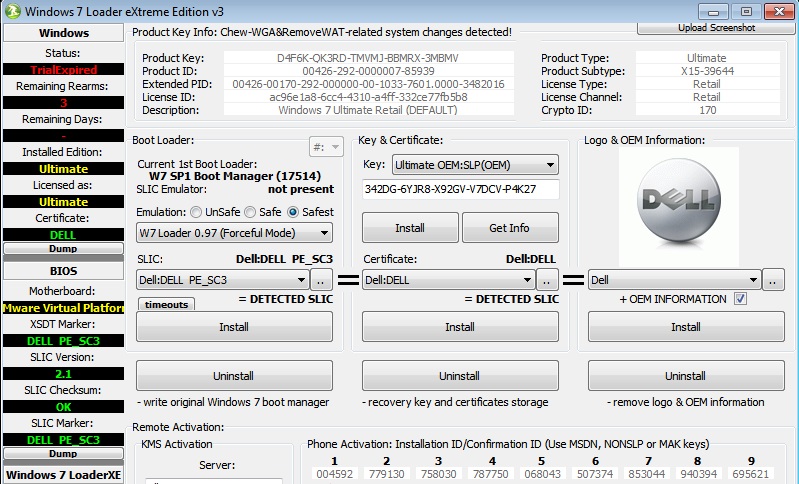The width and height of the screenshot is (799, 484).
Task: Close the Windows 7 Loader window
Action: [x=779, y=12]
